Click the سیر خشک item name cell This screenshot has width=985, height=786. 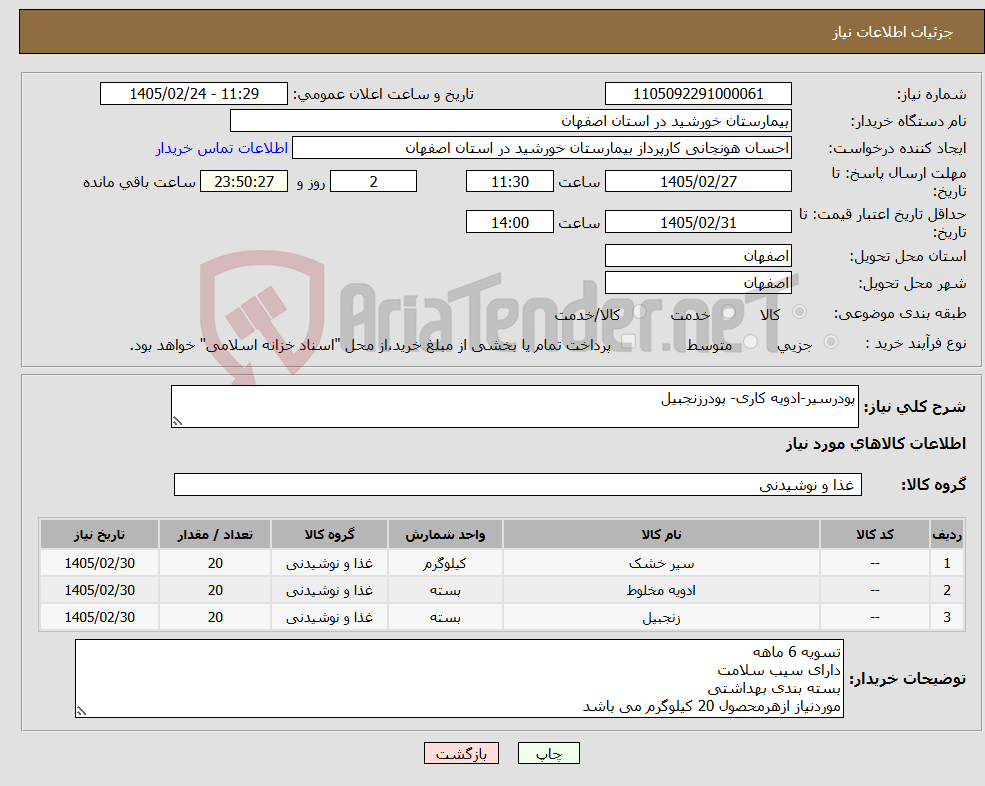point(661,564)
